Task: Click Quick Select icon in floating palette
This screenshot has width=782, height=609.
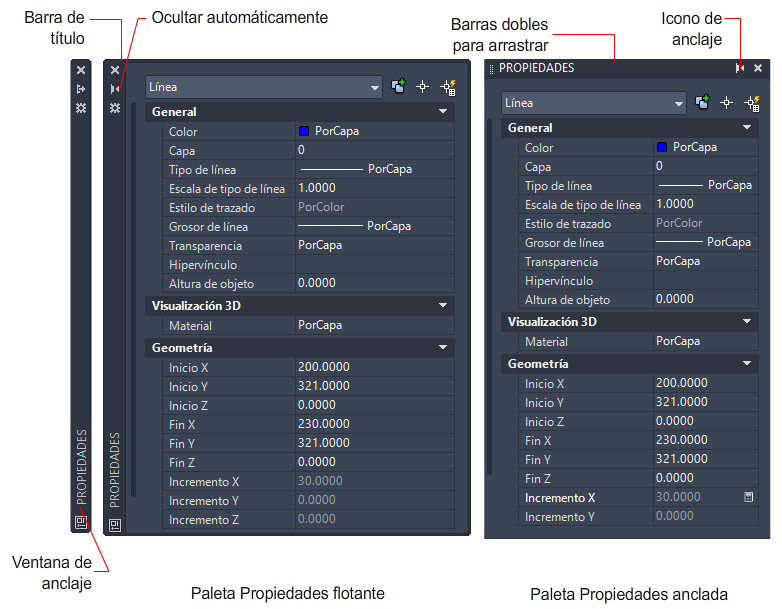Action: (448, 87)
